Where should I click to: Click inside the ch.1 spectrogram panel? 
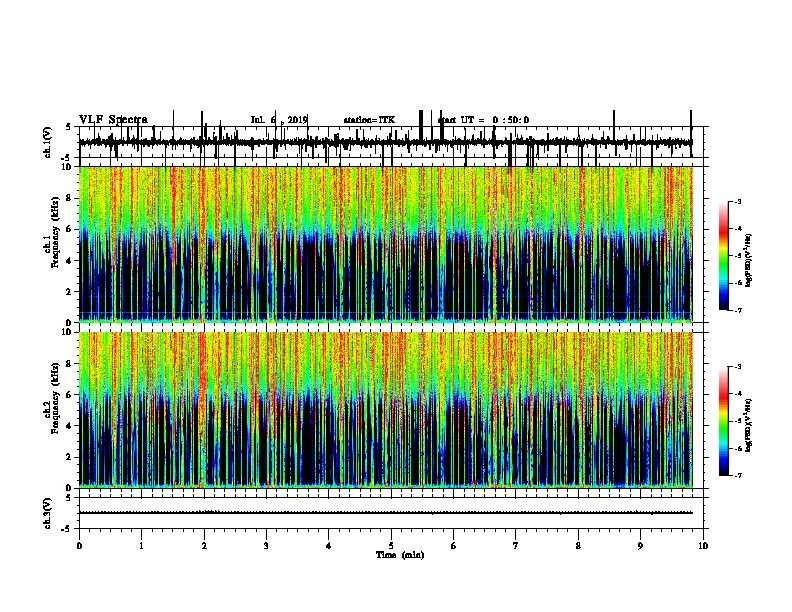(x=386, y=244)
